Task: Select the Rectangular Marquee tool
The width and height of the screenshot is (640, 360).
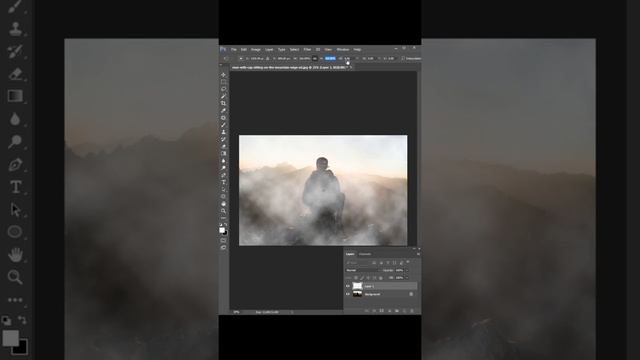Action: click(223, 82)
